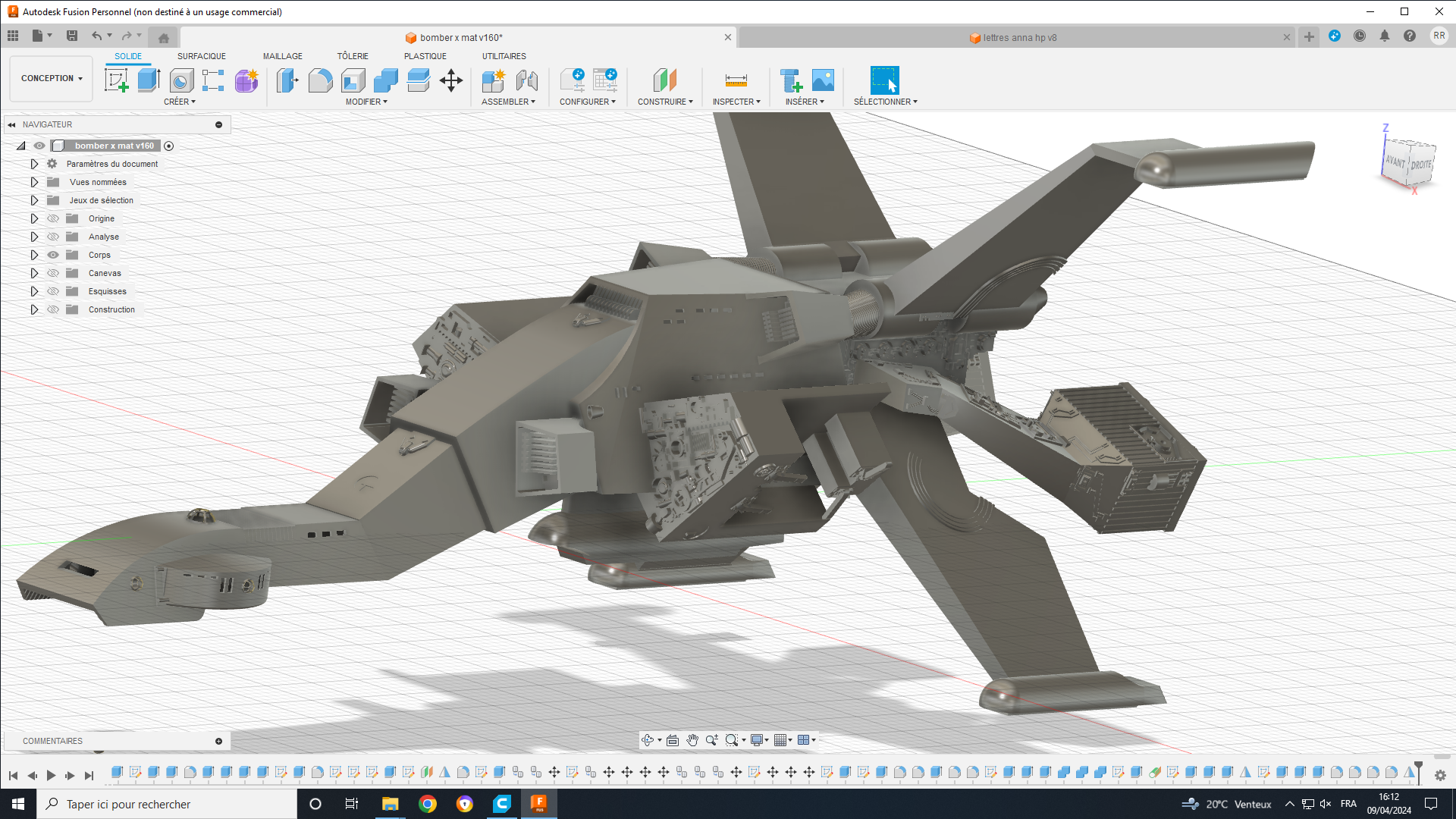Open the CONCEPTION workspace dropdown

tap(52, 78)
